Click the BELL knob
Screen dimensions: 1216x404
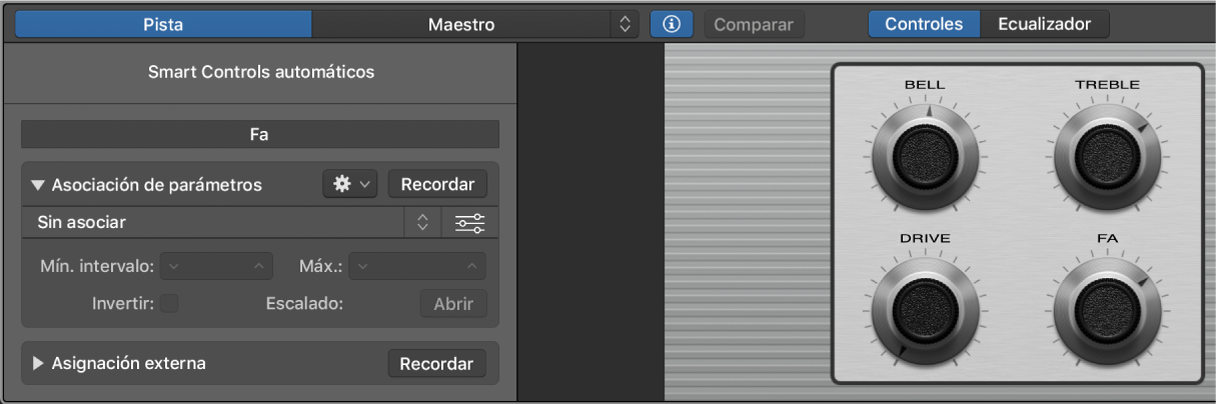924,155
